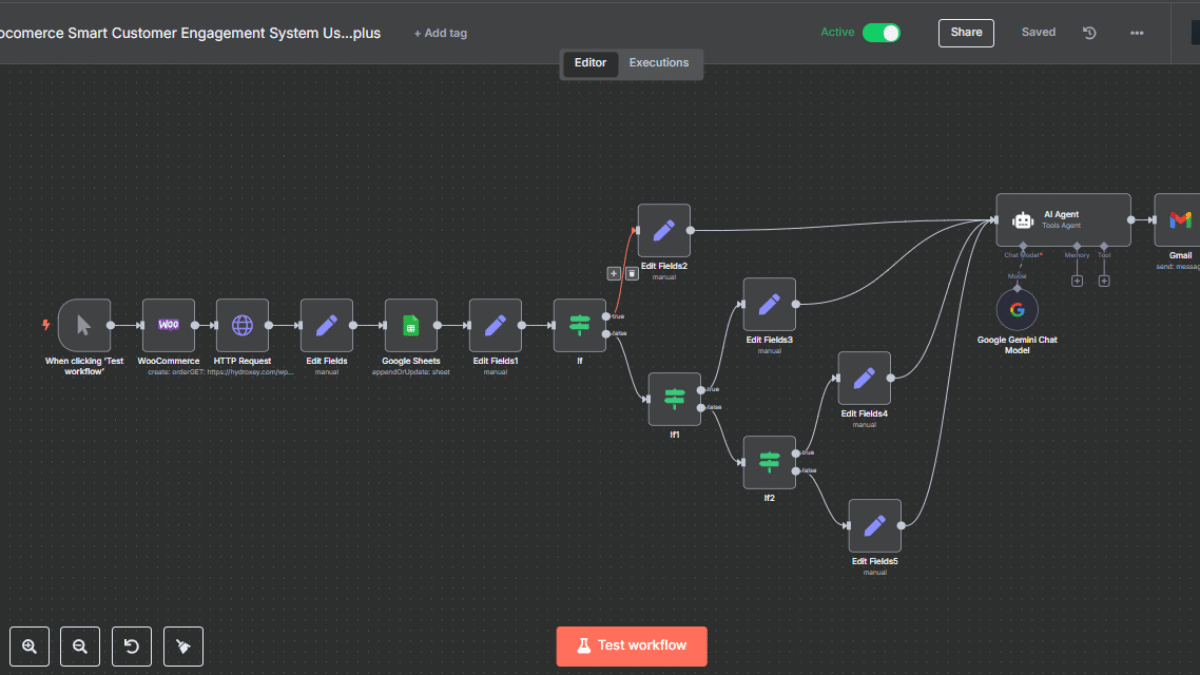Viewport: 1200px width, 675px height.
Task: Switch to the Executions tab
Action: pos(659,63)
